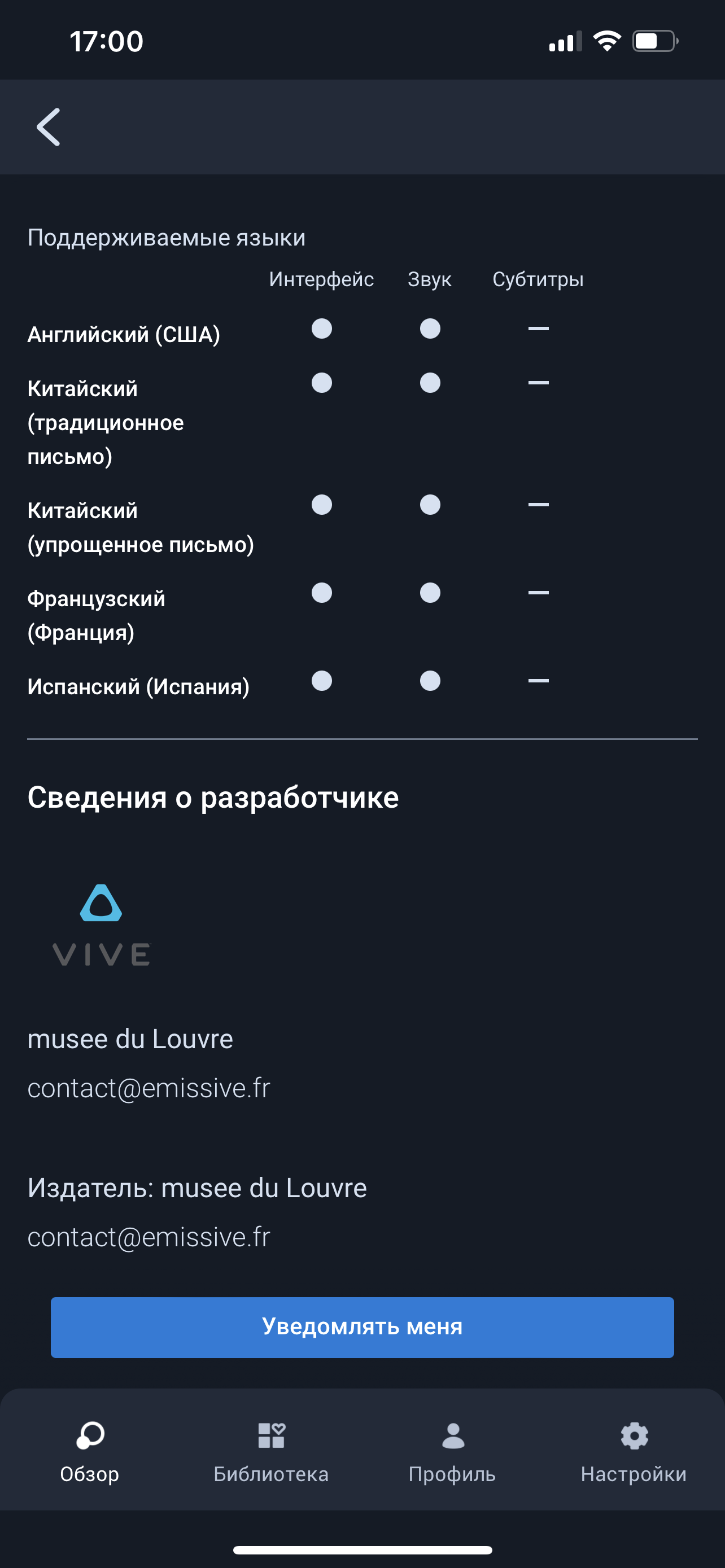
Task: Open the Обзор tab
Action: [x=89, y=1451]
